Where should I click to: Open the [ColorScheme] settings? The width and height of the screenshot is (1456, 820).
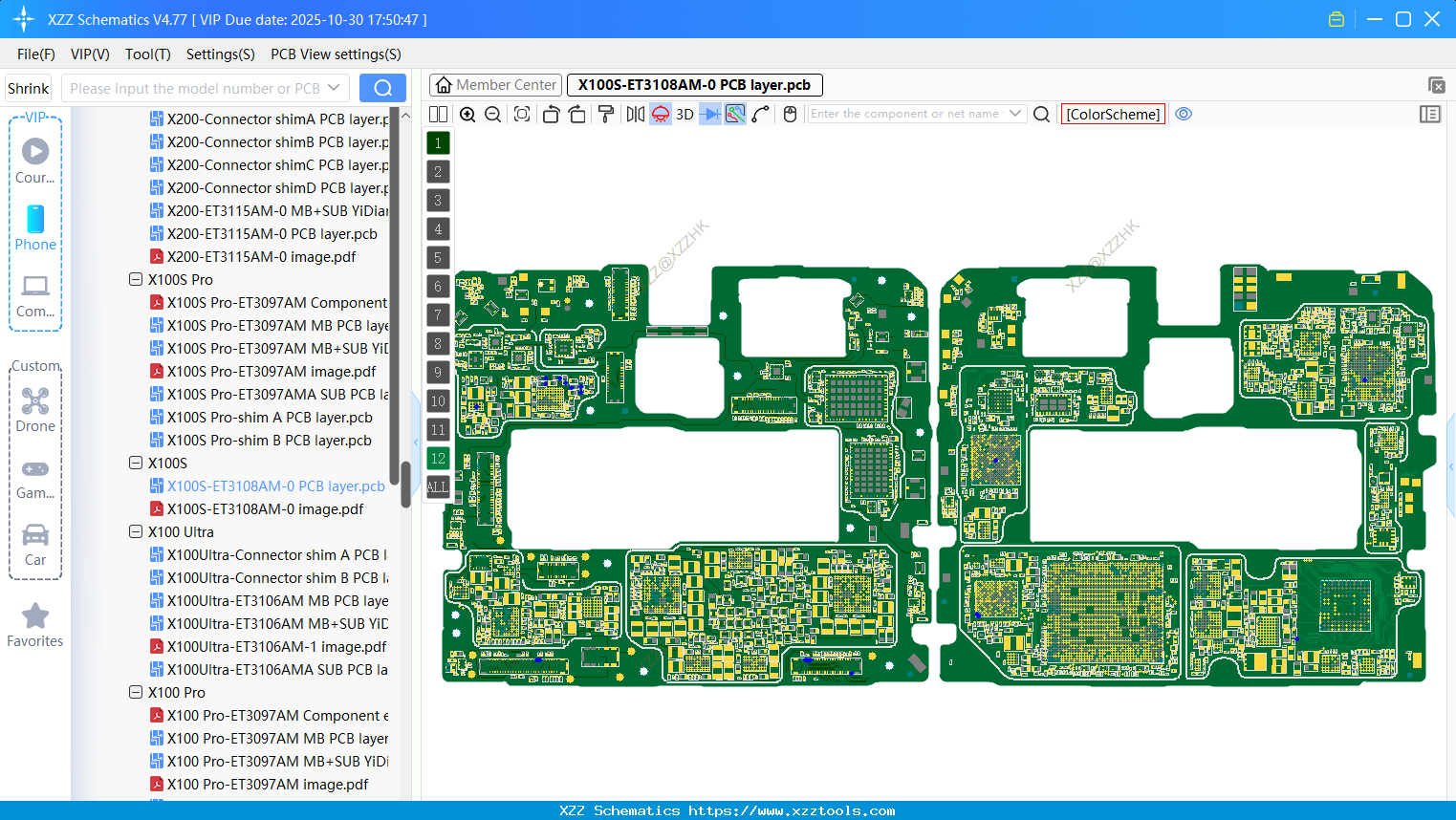coord(1112,114)
